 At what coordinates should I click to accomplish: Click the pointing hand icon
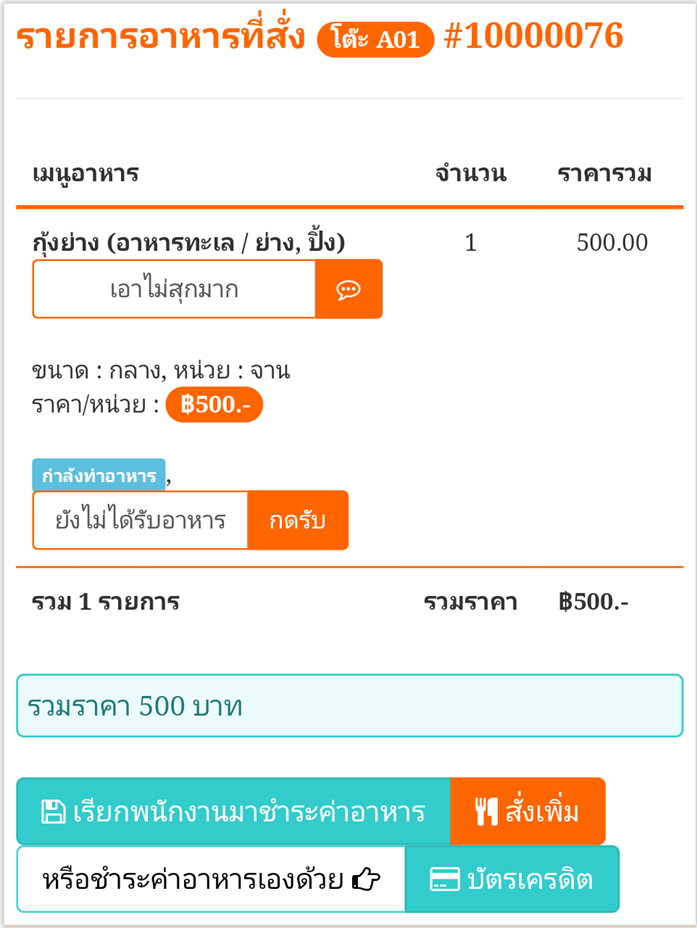(366, 879)
